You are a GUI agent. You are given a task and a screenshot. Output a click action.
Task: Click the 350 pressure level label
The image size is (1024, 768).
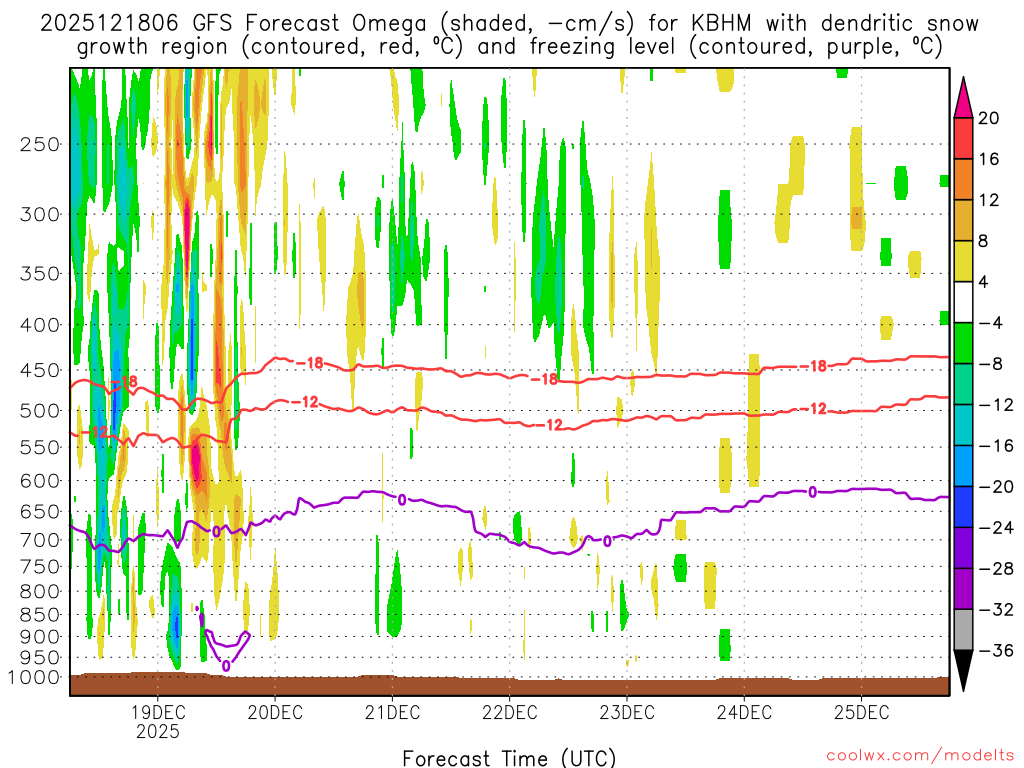(x=40, y=273)
